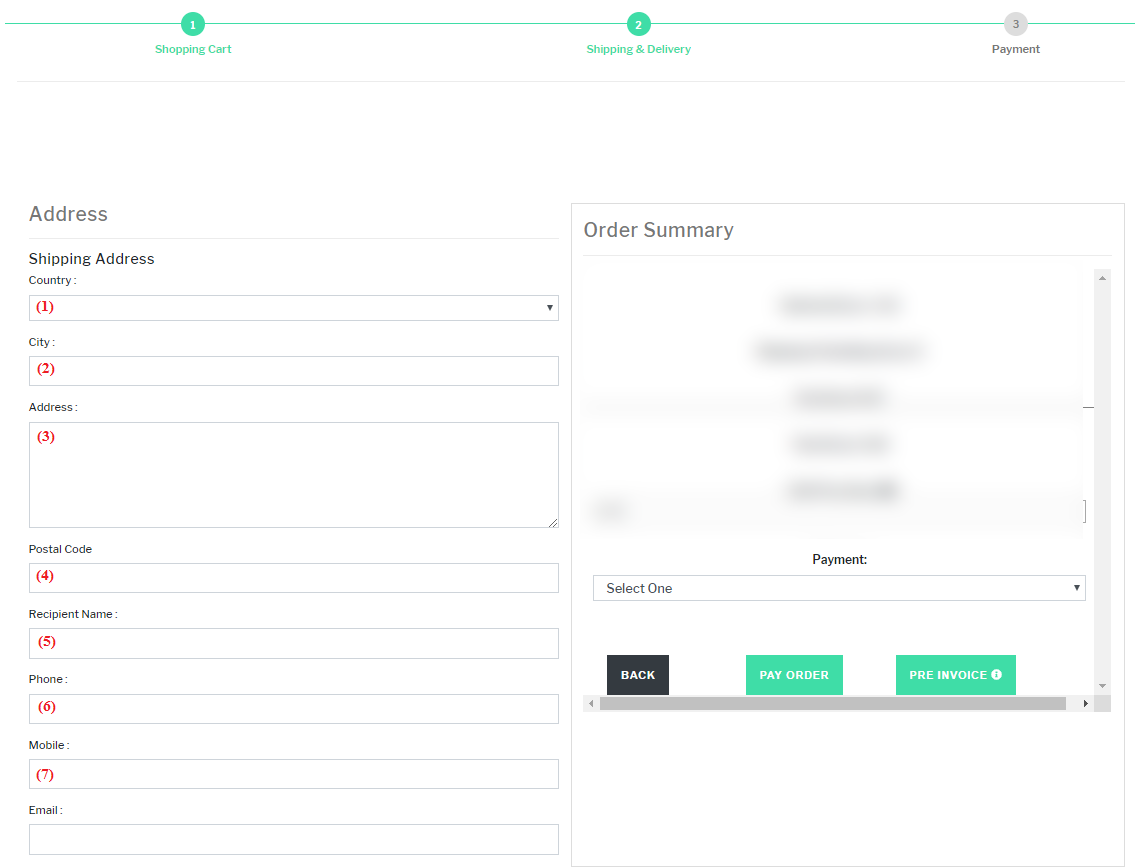
Task: Click the Payment step 3 circle
Action: pyautogui.click(x=1015, y=24)
